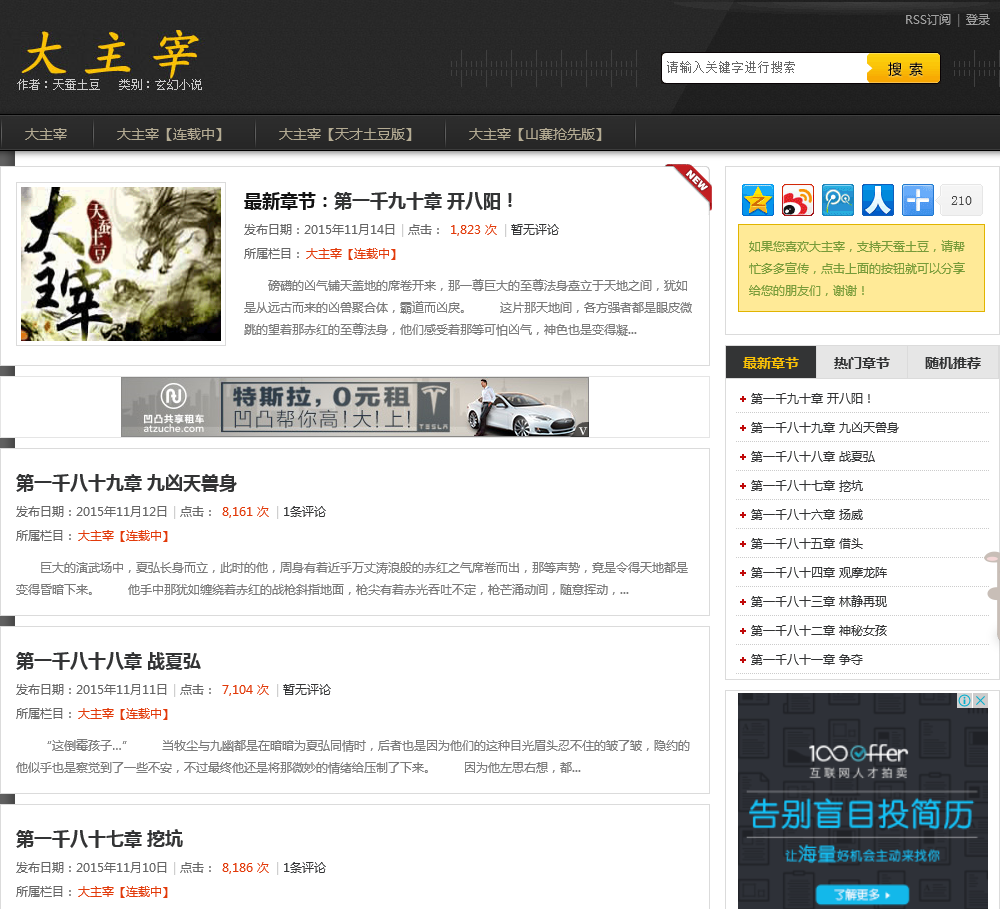1000x909 pixels.
Task: Close the 100offer advertisement
Action: pos(981,700)
